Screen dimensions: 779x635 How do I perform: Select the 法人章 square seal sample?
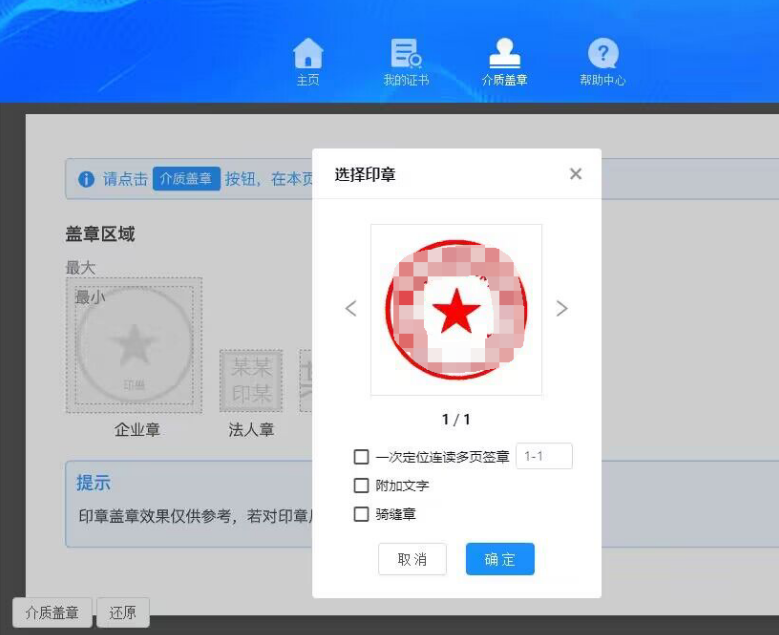coord(251,380)
